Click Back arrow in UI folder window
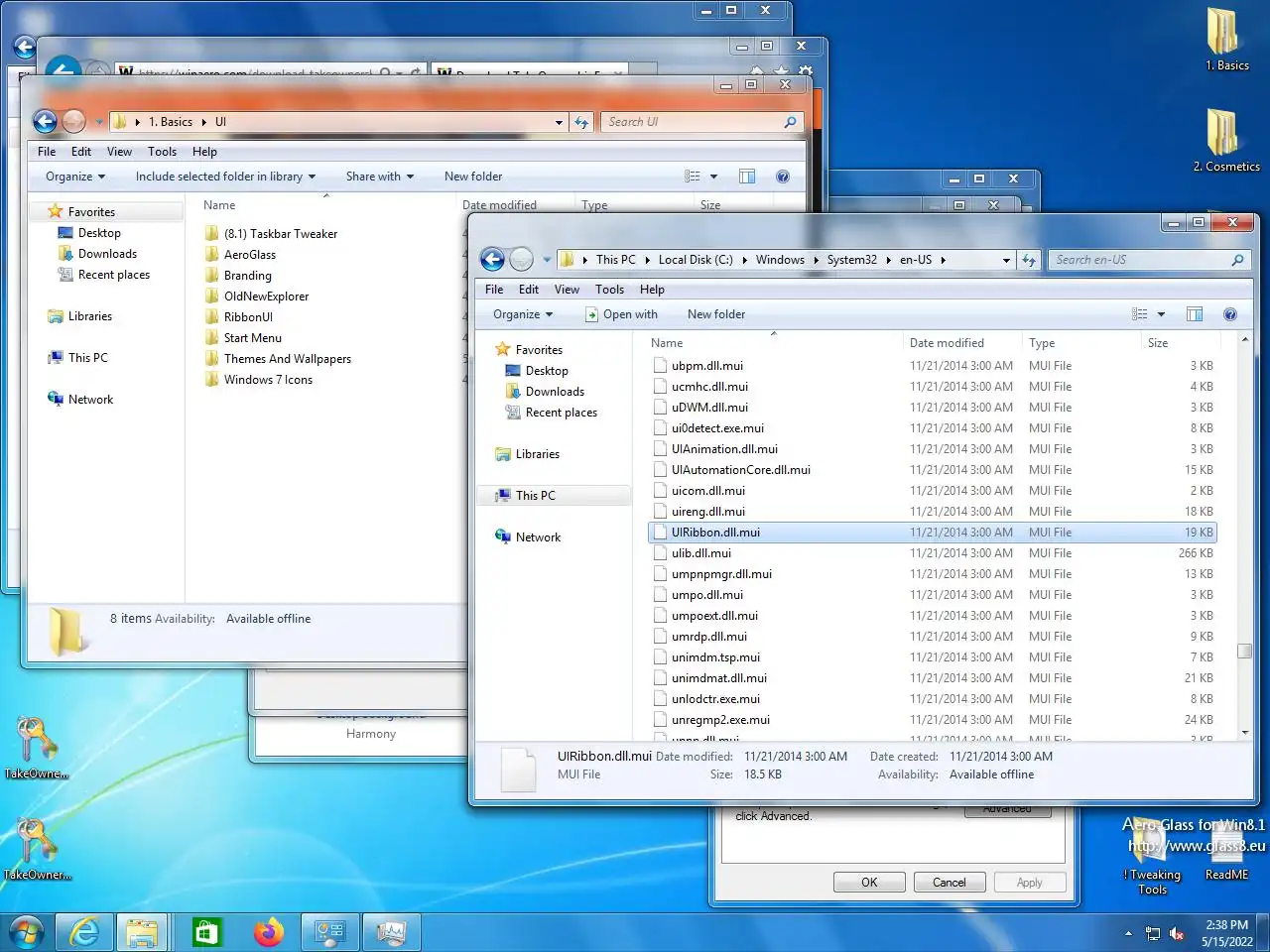 (x=45, y=122)
